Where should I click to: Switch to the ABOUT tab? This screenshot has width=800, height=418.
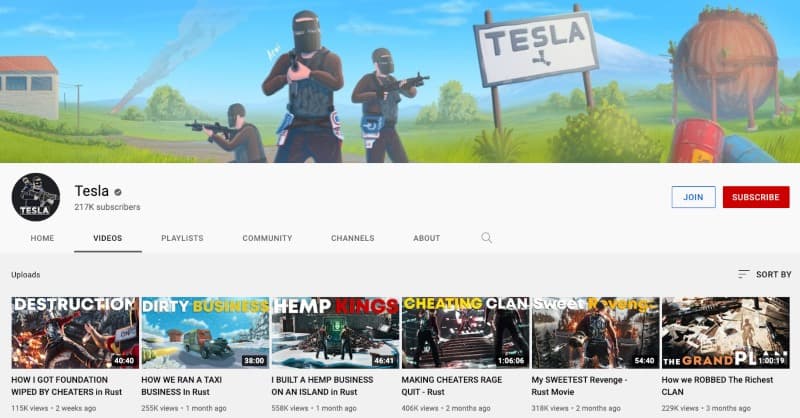(427, 238)
